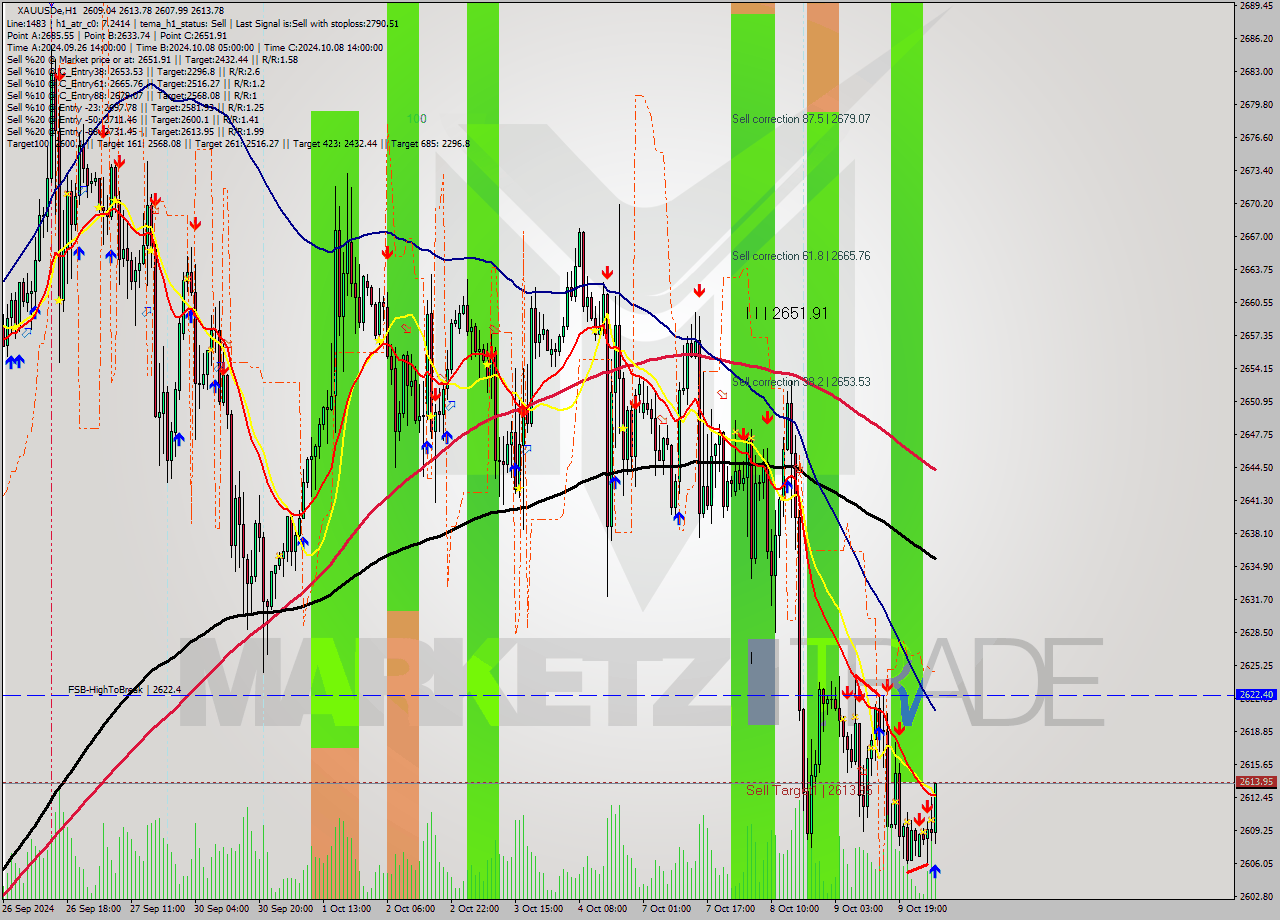Click the double blue up arrows at chart start
The height and width of the screenshot is (920, 1280).
(x=14, y=362)
